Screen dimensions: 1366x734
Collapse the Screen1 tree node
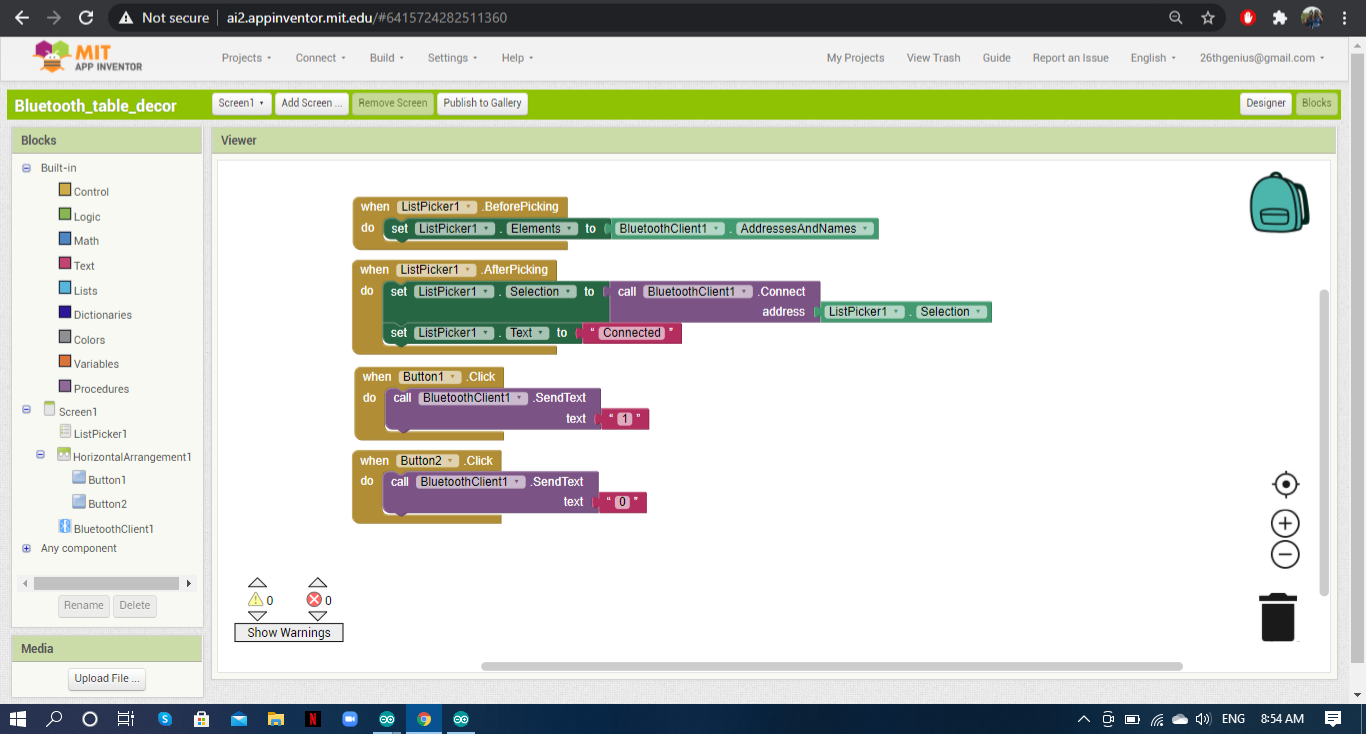coord(27,410)
